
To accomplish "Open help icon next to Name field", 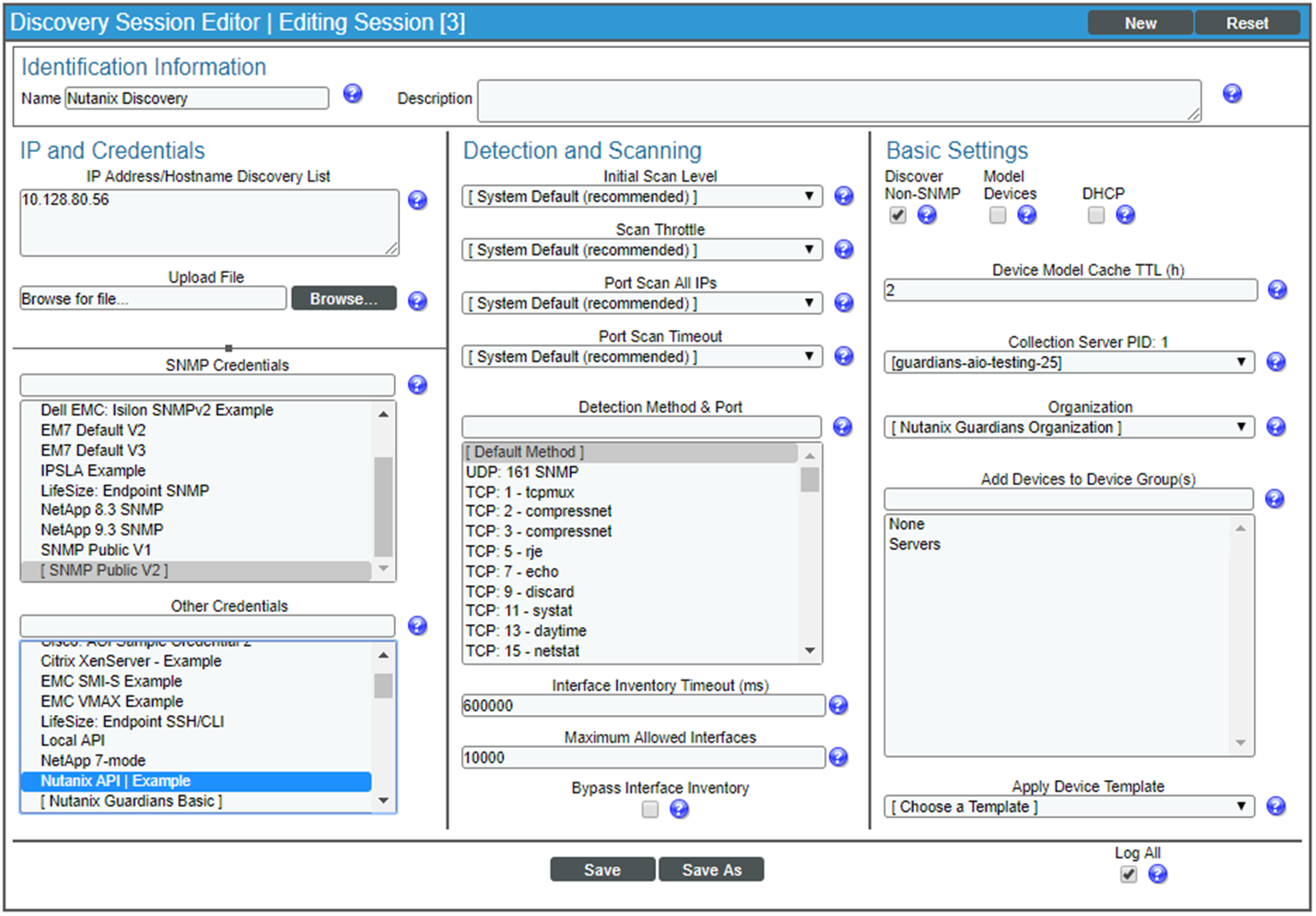I will (353, 93).
